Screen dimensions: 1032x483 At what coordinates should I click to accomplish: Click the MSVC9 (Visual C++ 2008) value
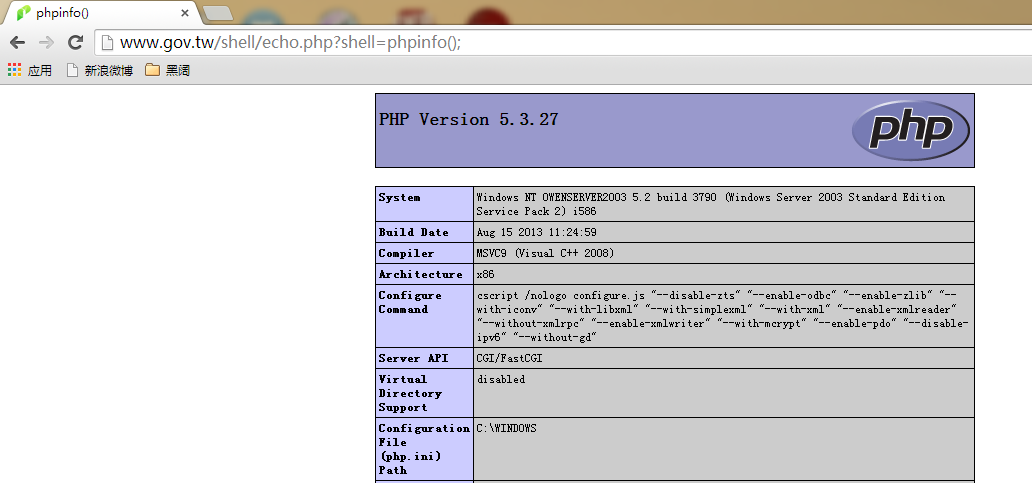[x=545, y=253]
